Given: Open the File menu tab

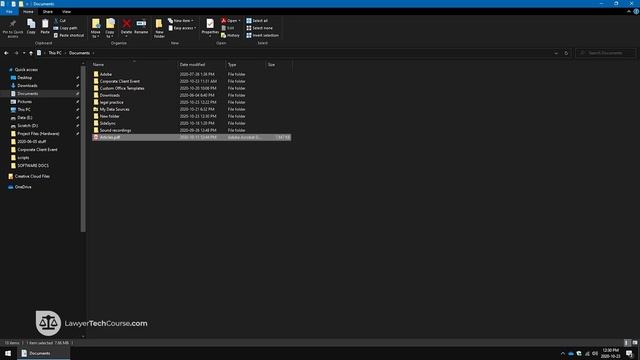Looking at the screenshot, I should (x=9, y=12).
